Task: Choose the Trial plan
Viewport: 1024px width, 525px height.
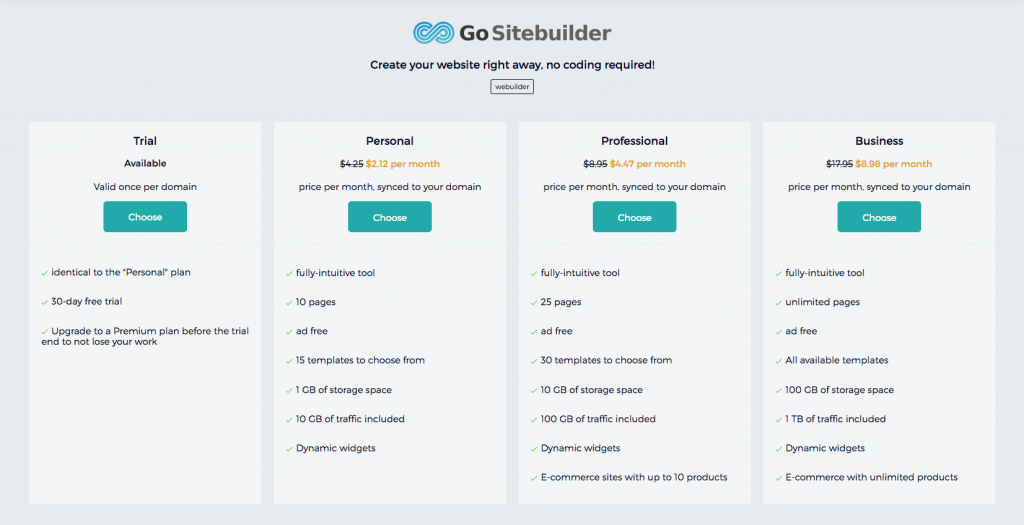Action: pyautogui.click(x=145, y=217)
